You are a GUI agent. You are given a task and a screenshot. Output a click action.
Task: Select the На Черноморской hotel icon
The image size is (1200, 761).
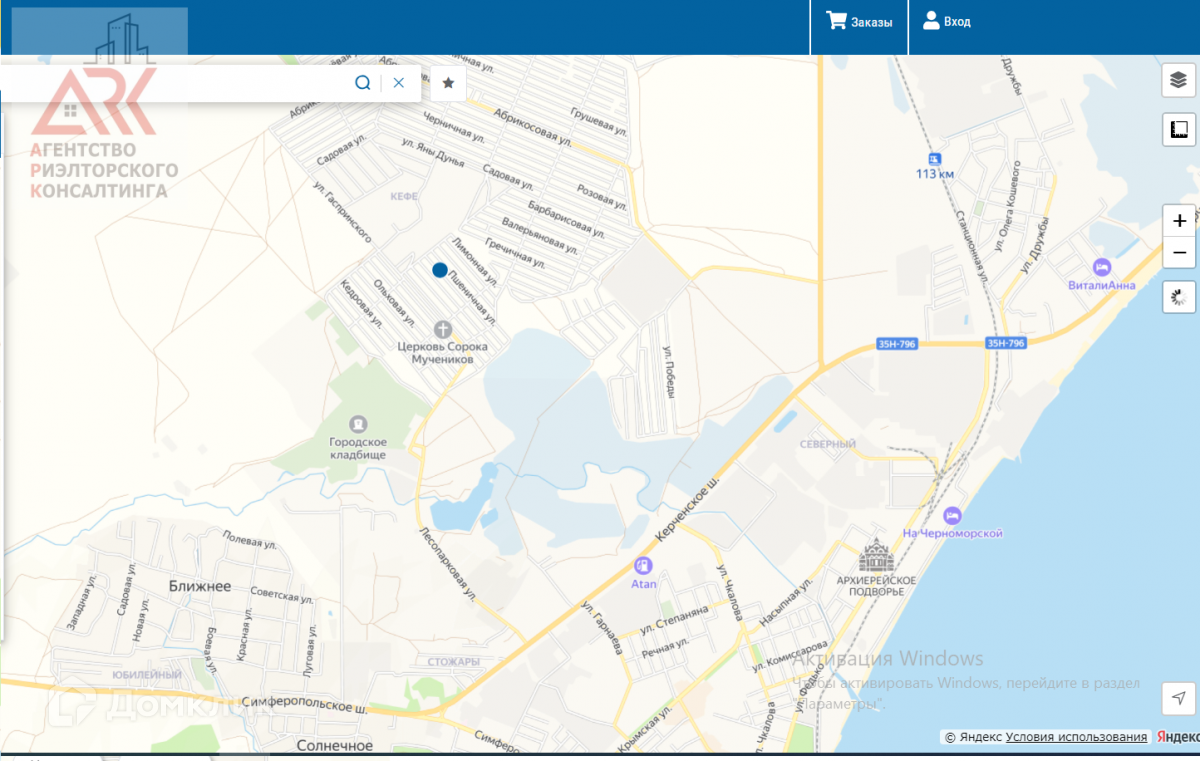pyautogui.click(x=952, y=516)
